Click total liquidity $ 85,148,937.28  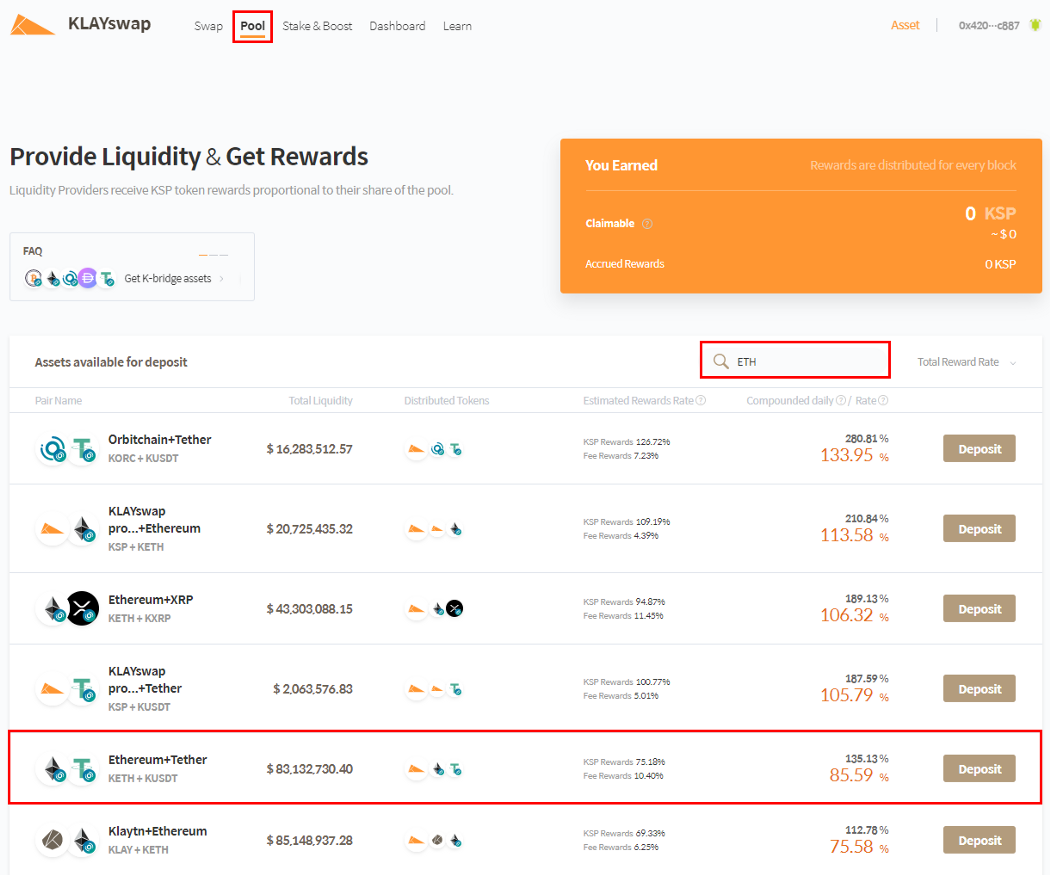[309, 840]
